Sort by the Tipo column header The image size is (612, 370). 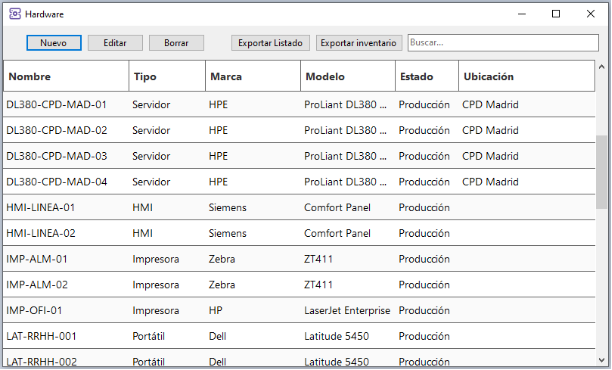[167, 76]
